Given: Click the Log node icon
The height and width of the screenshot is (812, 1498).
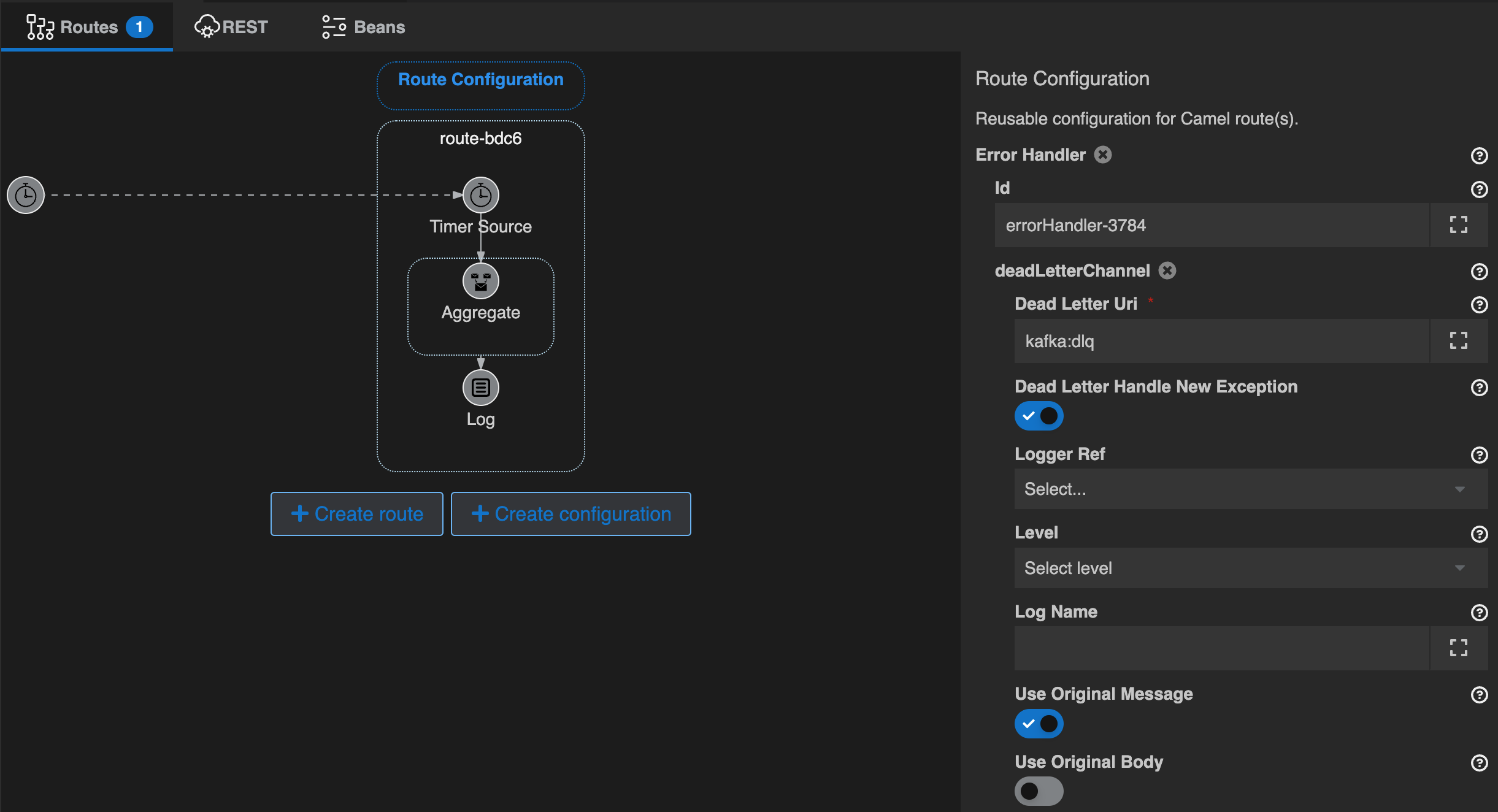Looking at the screenshot, I should 480,388.
